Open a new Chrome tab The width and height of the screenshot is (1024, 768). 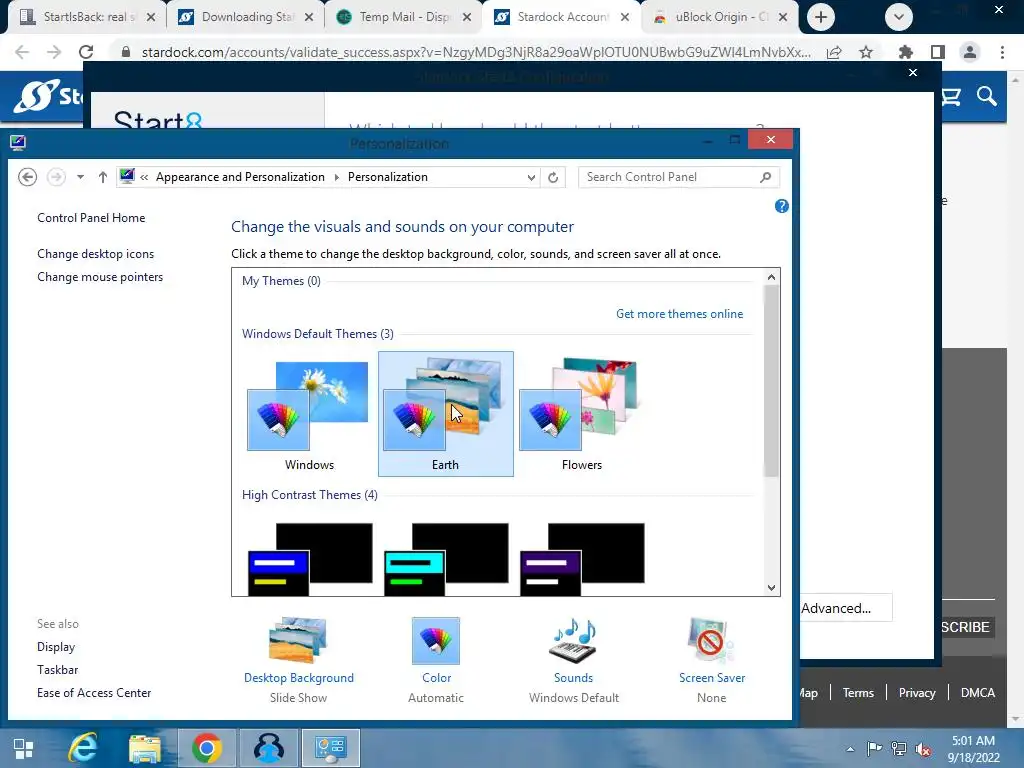pyautogui.click(x=821, y=17)
